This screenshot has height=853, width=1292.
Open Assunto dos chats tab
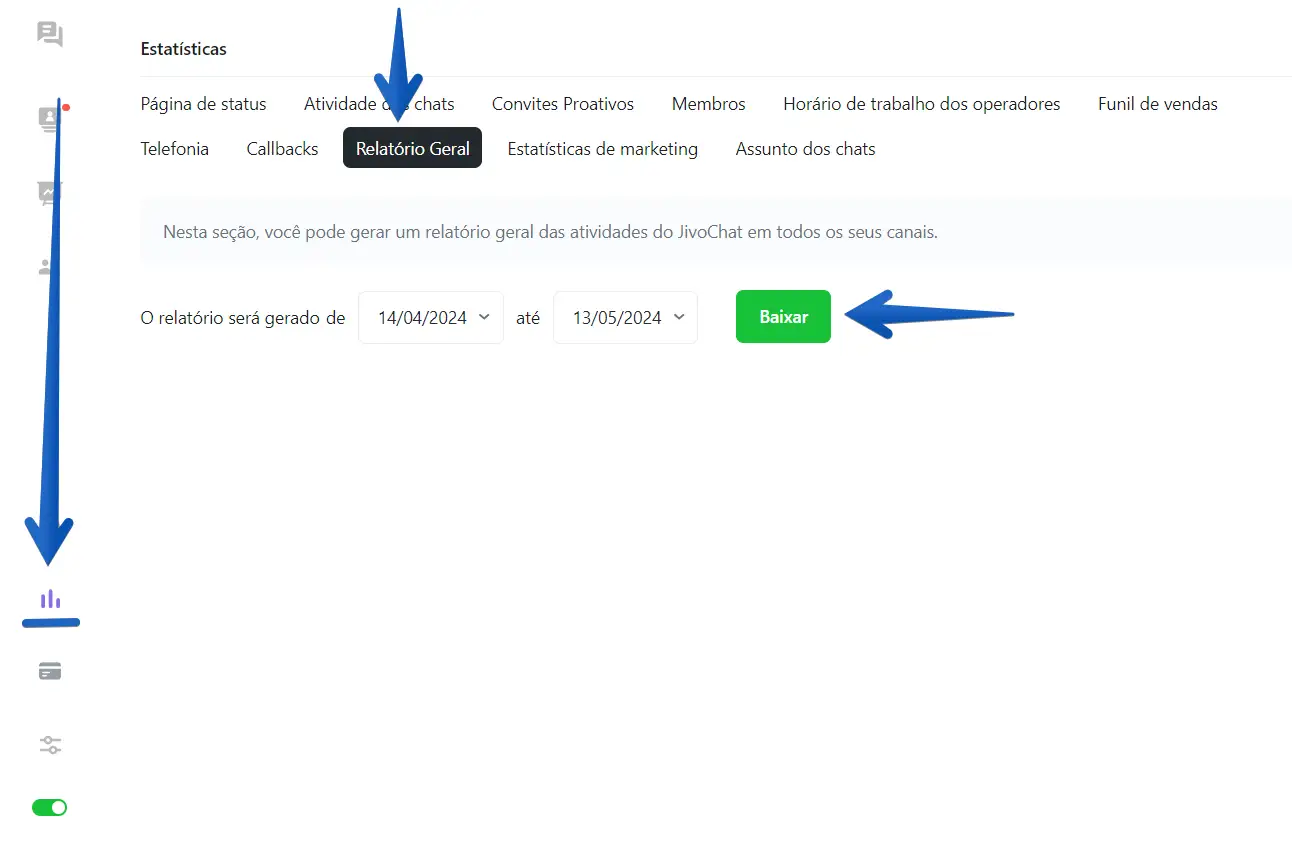click(x=805, y=149)
